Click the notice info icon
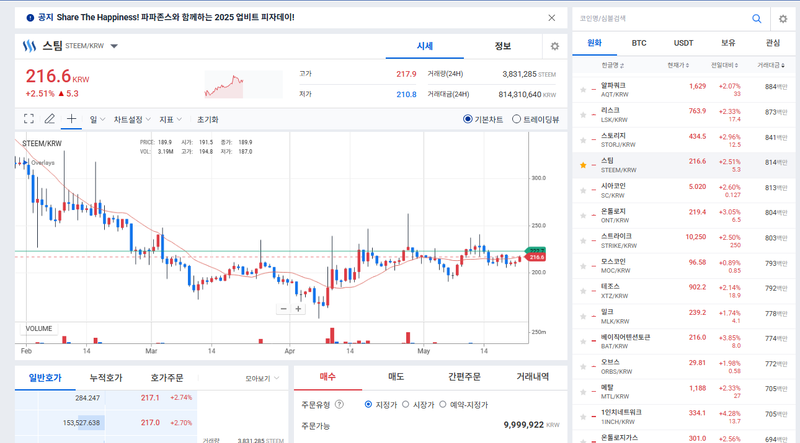Viewport: 800px width, 443px height. coord(30,18)
